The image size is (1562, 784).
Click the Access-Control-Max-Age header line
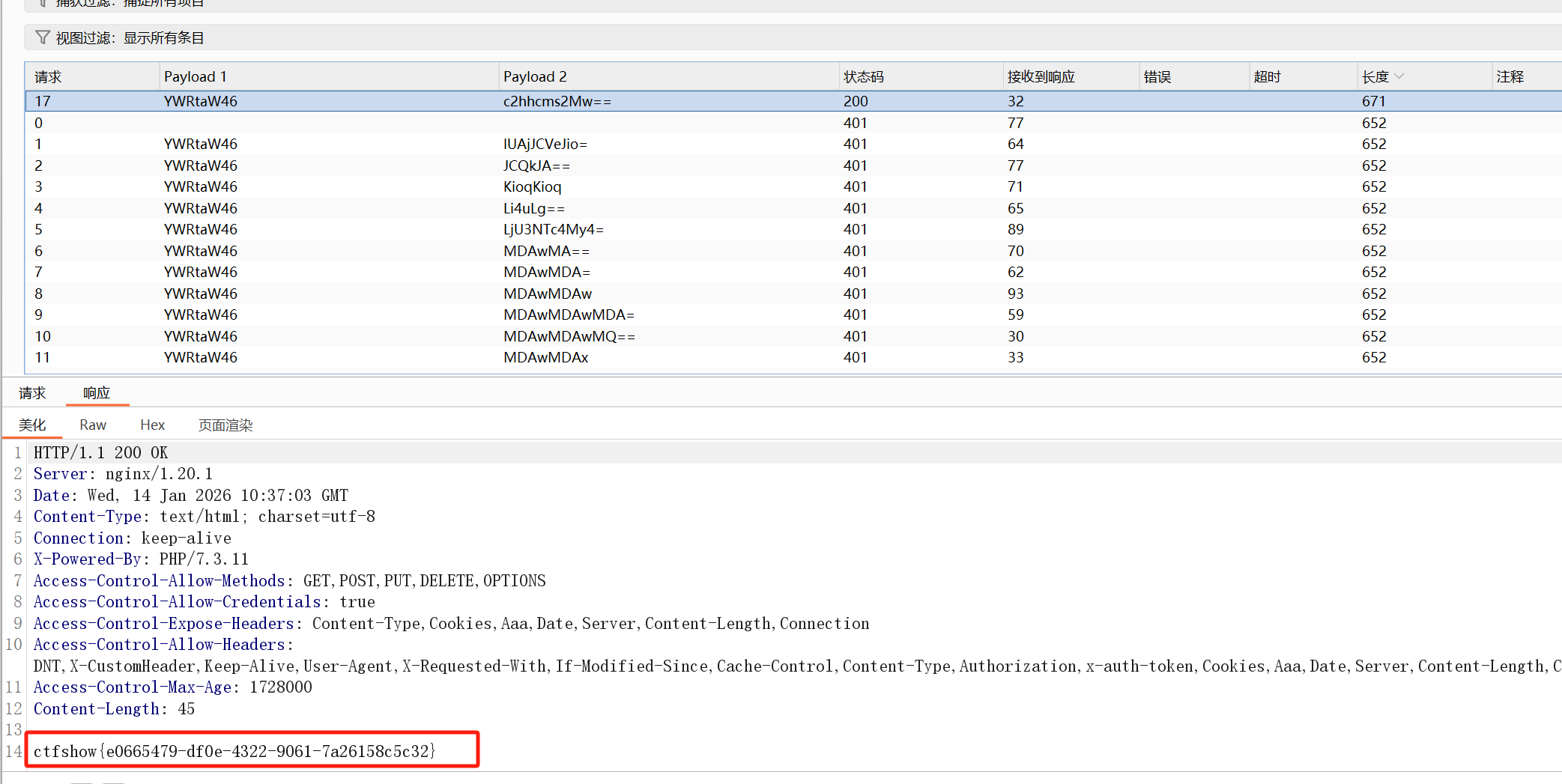(x=173, y=687)
